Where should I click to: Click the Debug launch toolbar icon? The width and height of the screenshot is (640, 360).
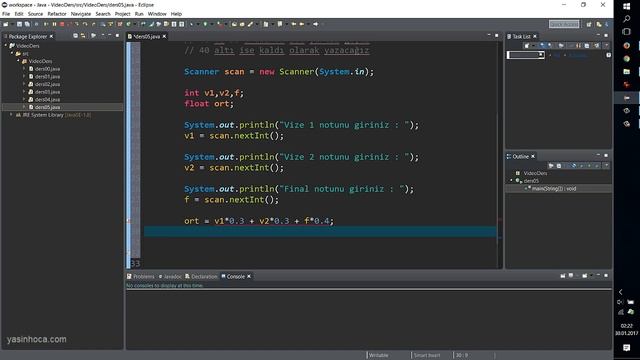[x=191, y=24]
